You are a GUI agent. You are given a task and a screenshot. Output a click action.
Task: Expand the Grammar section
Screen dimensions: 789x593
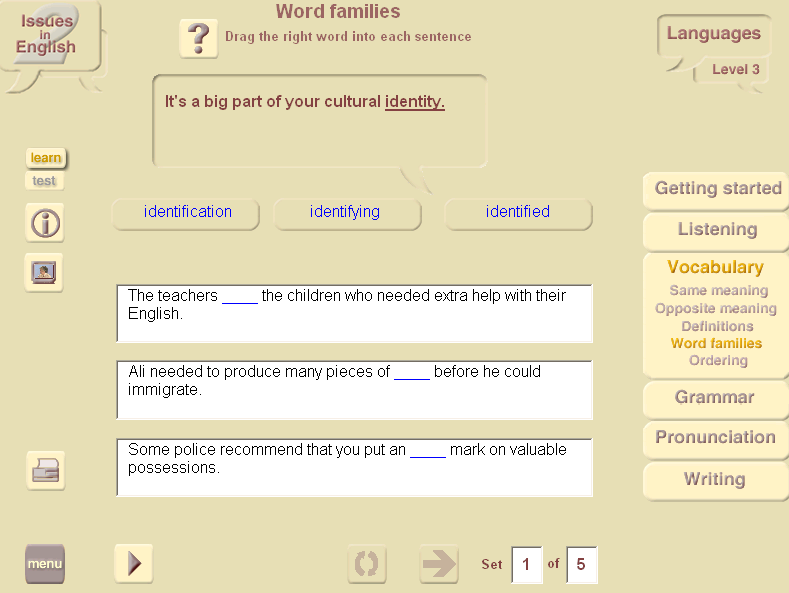(x=715, y=397)
